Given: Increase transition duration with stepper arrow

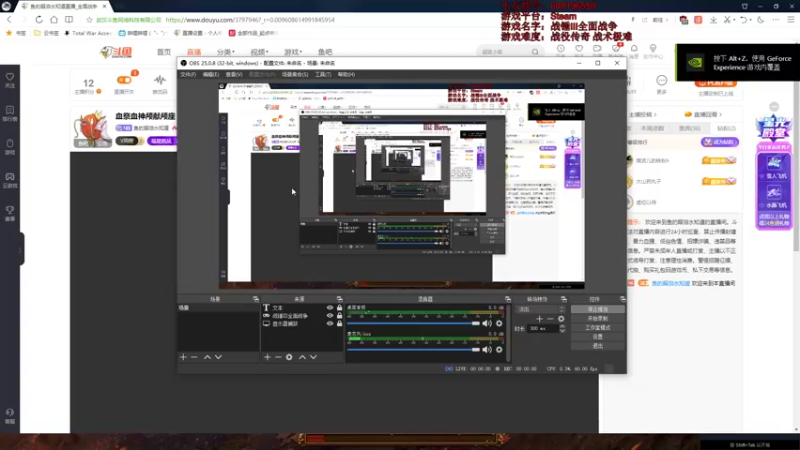Looking at the screenshot, I should click(x=562, y=327).
